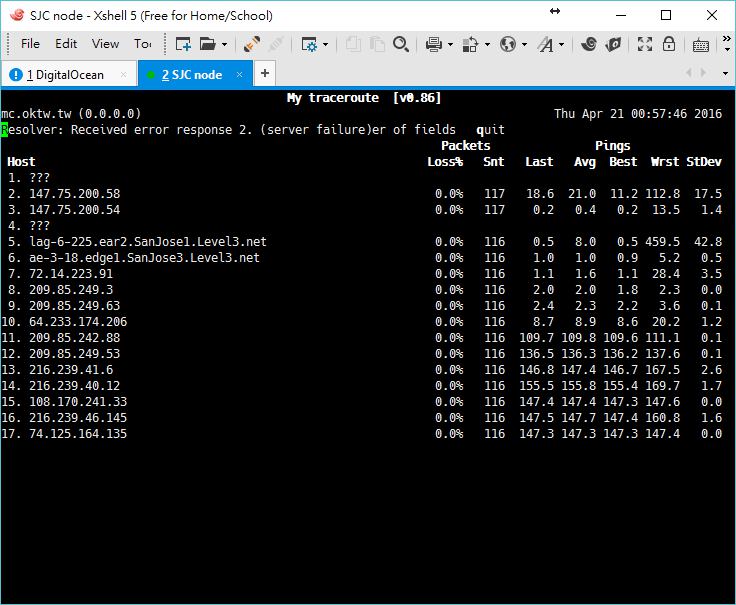Viewport: 736px width, 605px height.
Task: Create a new session with New icon
Action: pyautogui.click(x=183, y=44)
